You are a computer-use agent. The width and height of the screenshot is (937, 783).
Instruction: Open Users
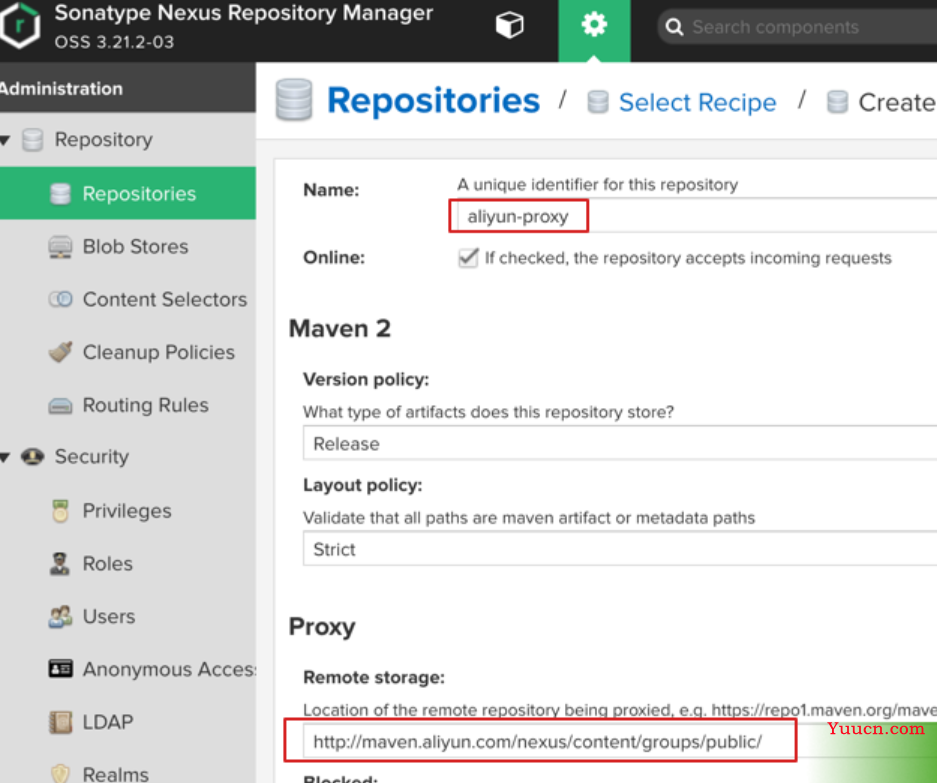tap(109, 616)
